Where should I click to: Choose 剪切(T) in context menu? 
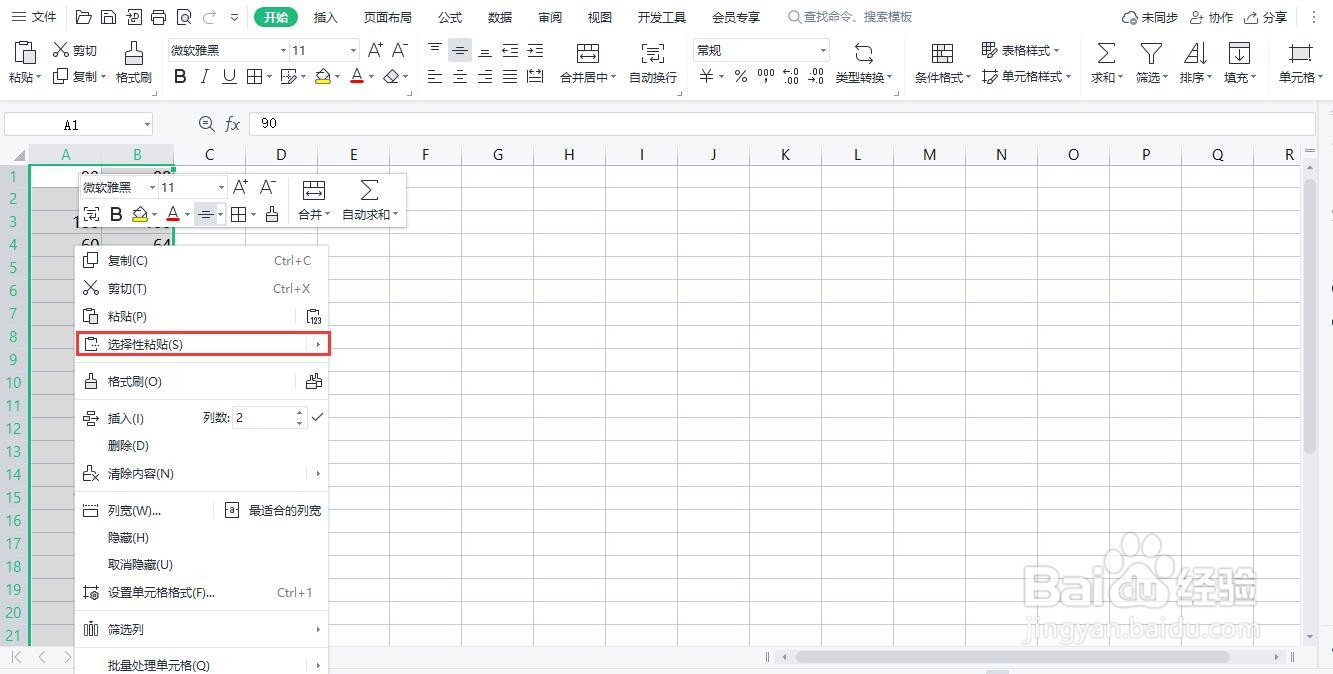[203, 289]
